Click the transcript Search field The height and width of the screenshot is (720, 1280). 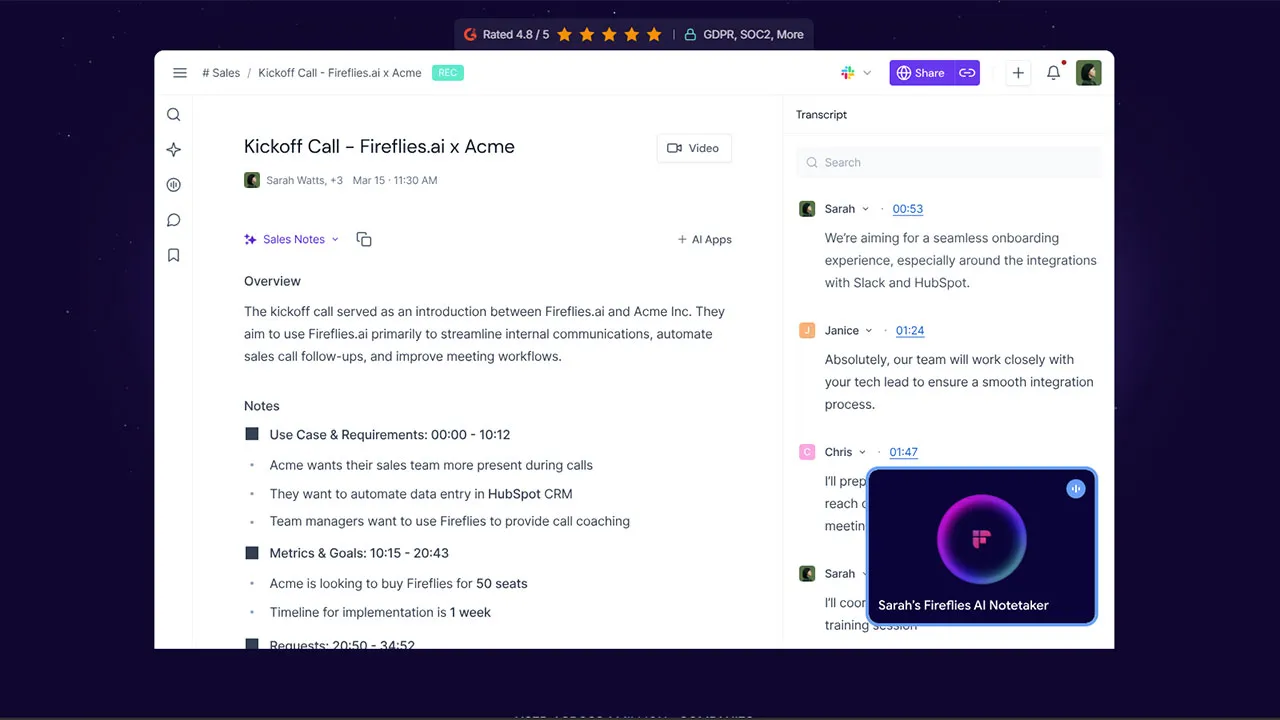pos(948,162)
